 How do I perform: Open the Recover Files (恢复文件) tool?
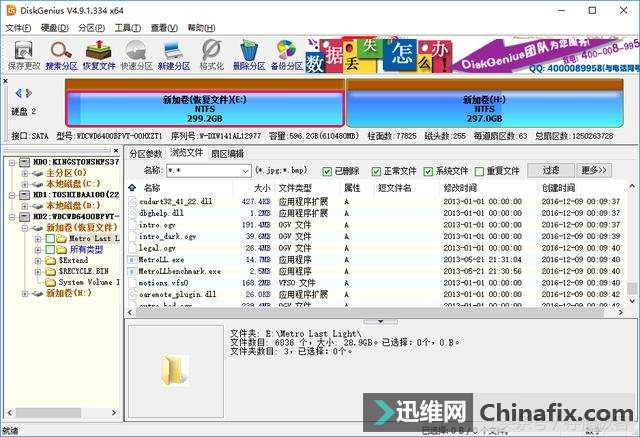(x=99, y=55)
